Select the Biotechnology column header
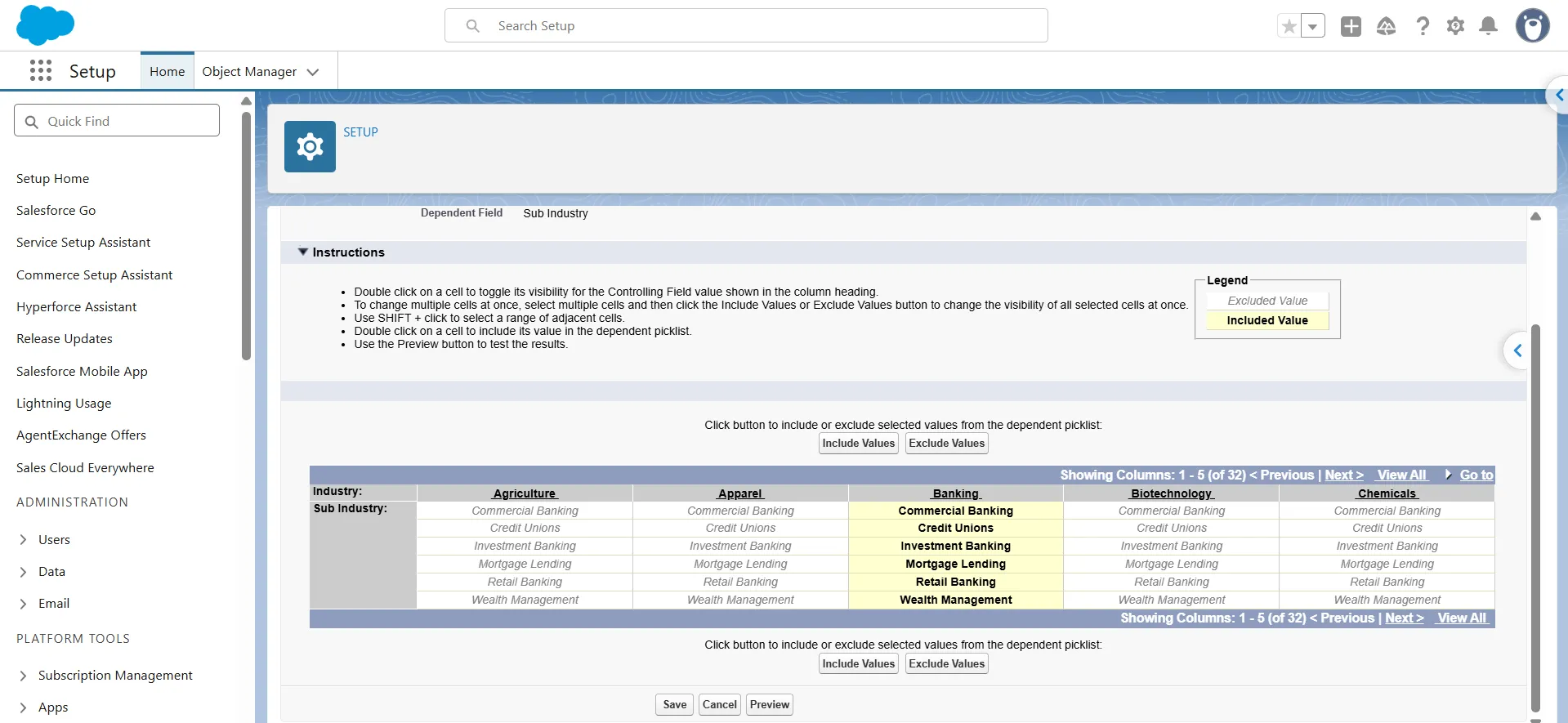The image size is (1568, 723). (1172, 493)
